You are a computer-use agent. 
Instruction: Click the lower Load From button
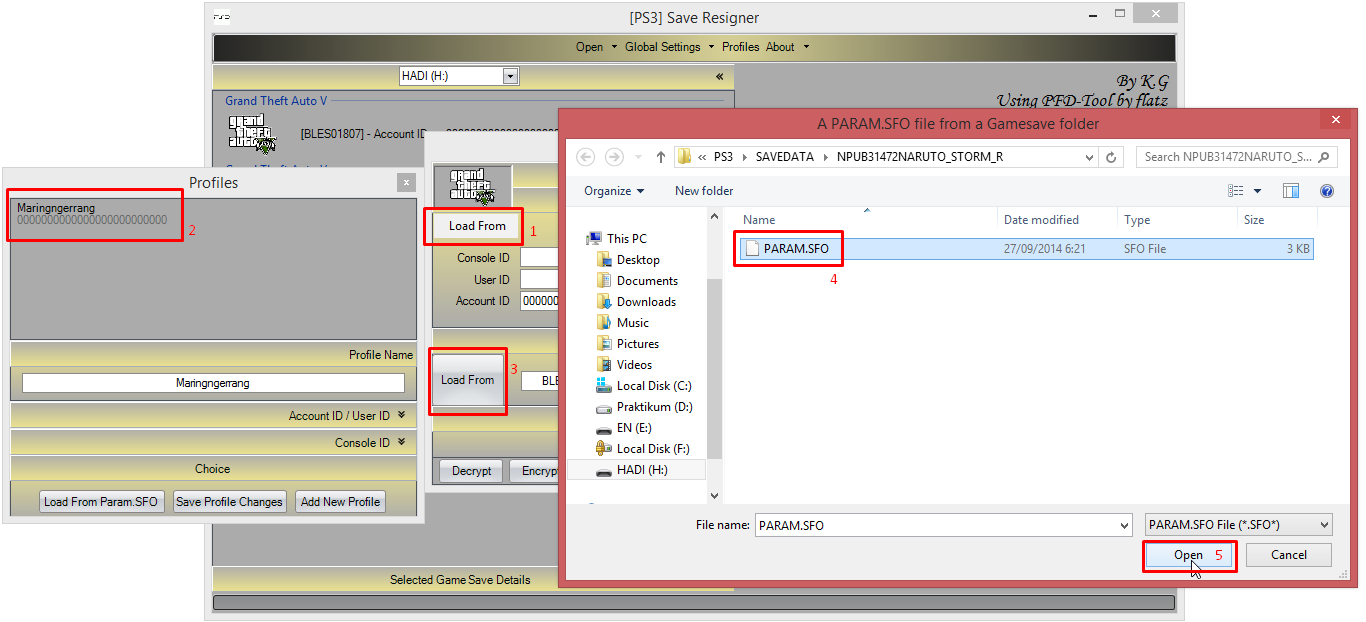[467, 380]
